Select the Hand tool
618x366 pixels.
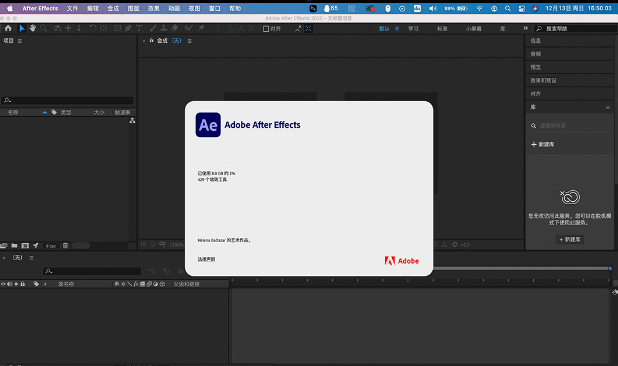tap(33, 28)
